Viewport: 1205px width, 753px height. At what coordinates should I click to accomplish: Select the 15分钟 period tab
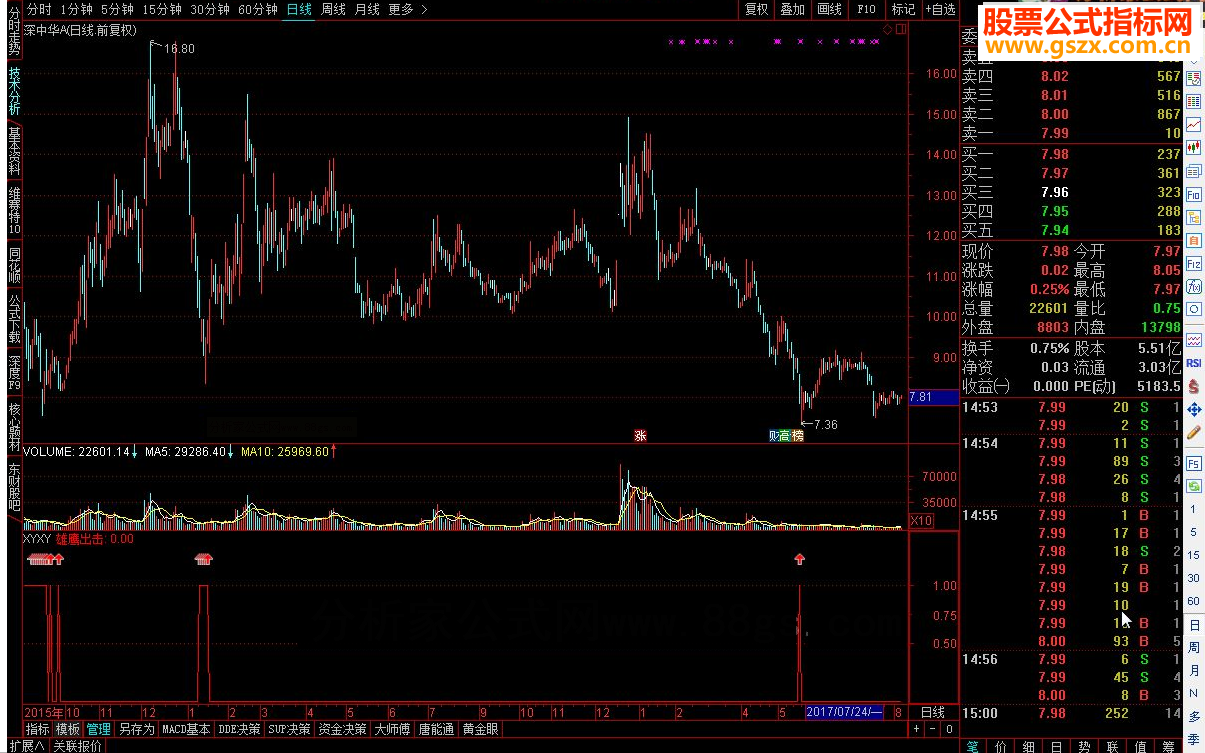pos(161,9)
